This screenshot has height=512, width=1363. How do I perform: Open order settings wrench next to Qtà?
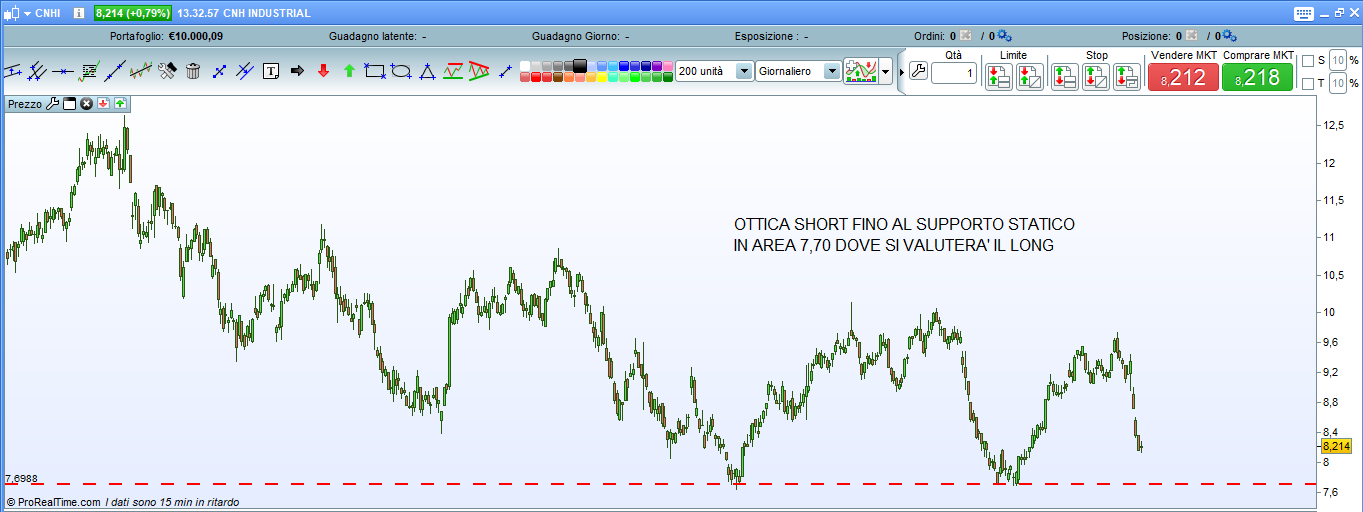point(918,72)
